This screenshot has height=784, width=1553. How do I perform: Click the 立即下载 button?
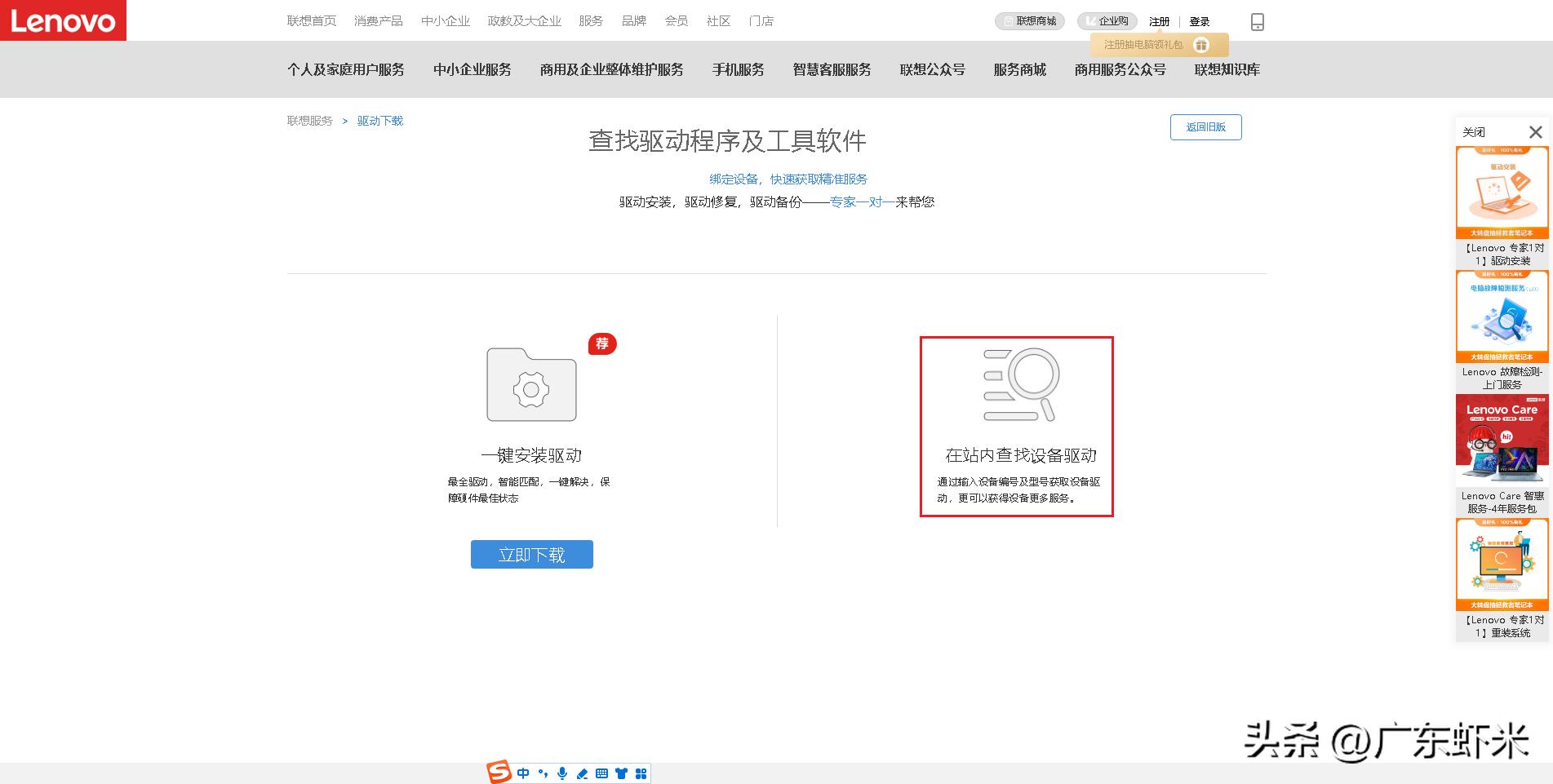531,554
